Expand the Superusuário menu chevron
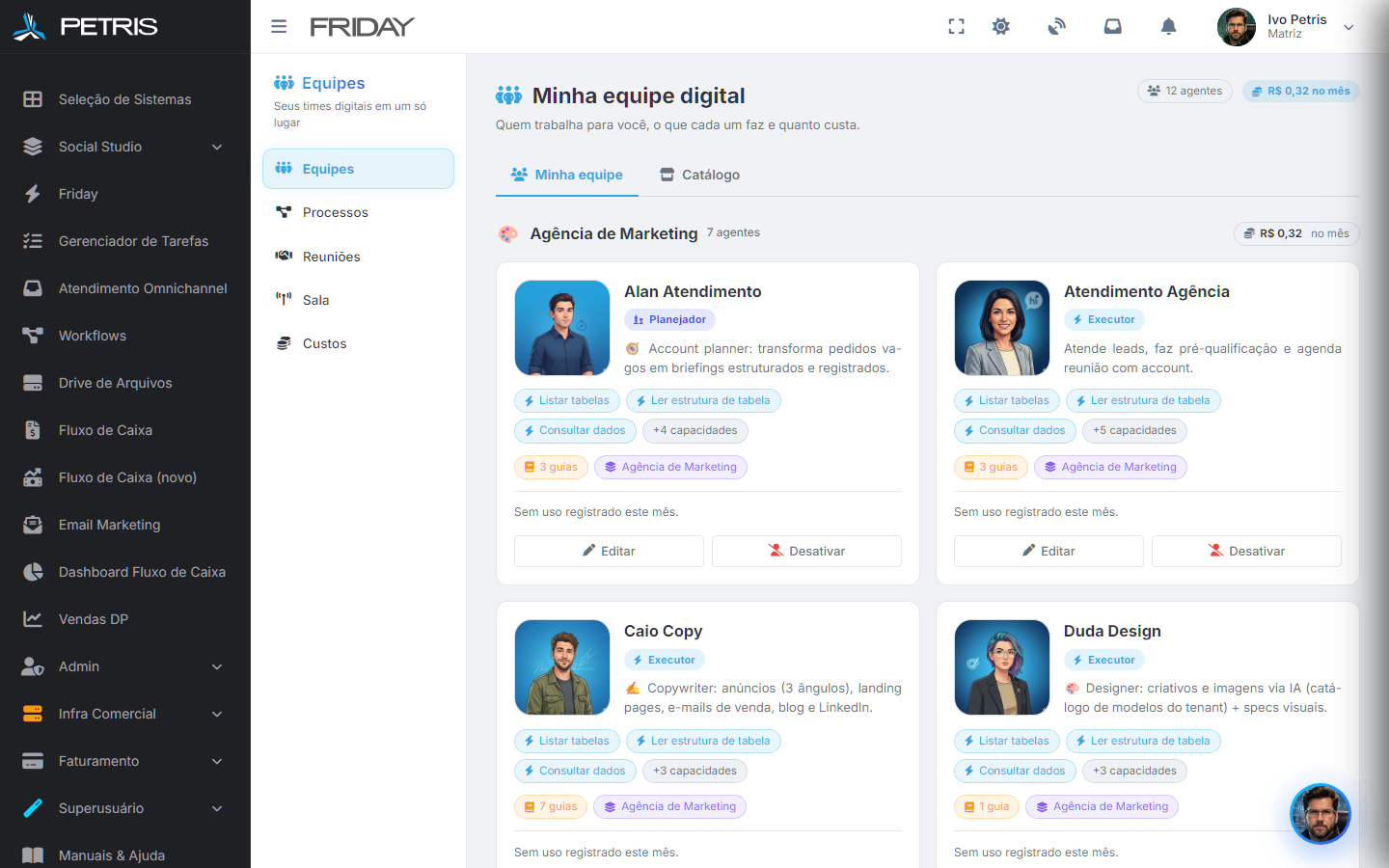The width and height of the screenshot is (1389, 868). click(217, 808)
